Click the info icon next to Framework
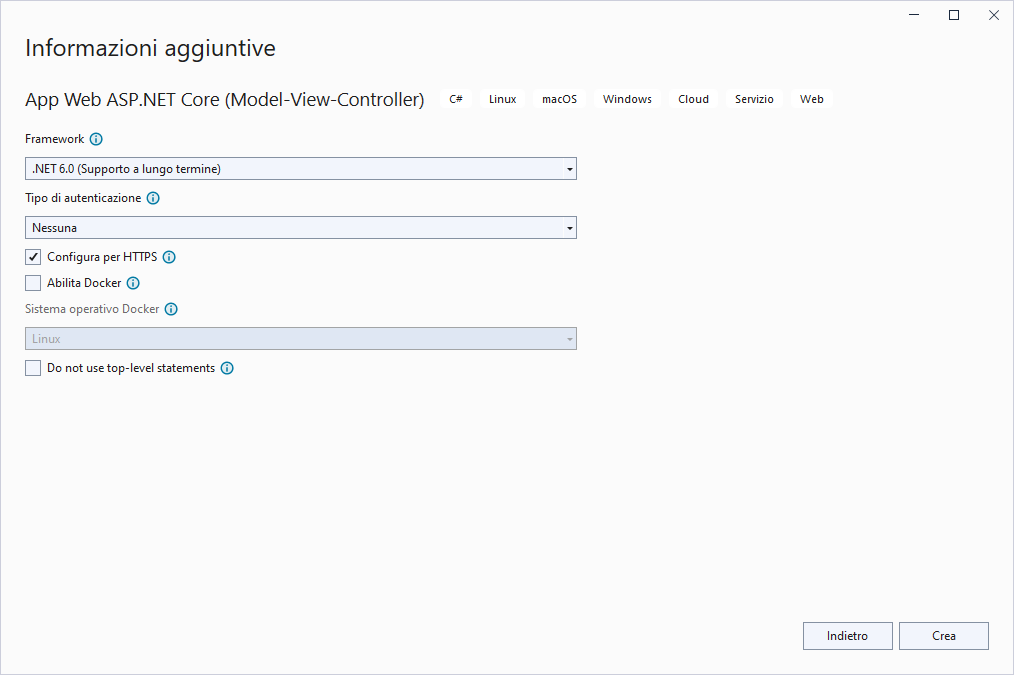The height and width of the screenshot is (675, 1014). [x=96, y=139]
